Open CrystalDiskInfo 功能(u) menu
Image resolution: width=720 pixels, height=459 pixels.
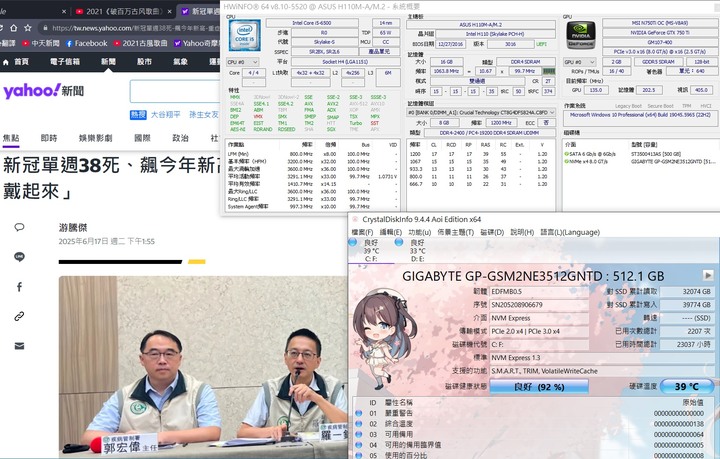(420, 232)
